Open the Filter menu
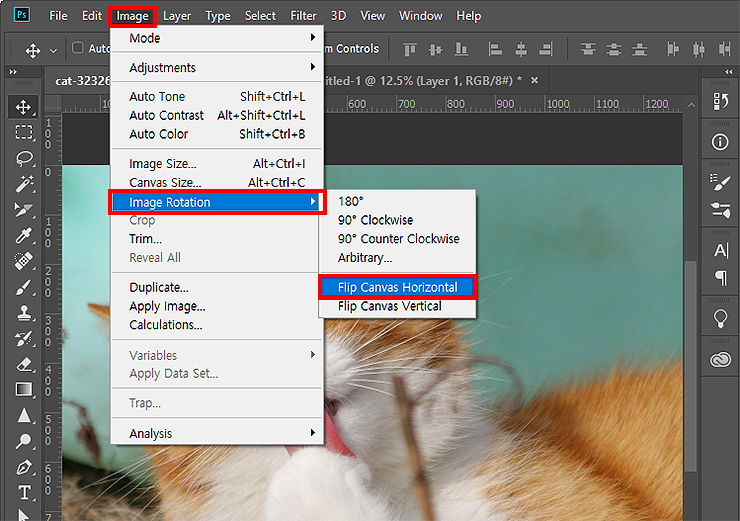The width and height of the screenshot is (740, 521). [303, 16]
